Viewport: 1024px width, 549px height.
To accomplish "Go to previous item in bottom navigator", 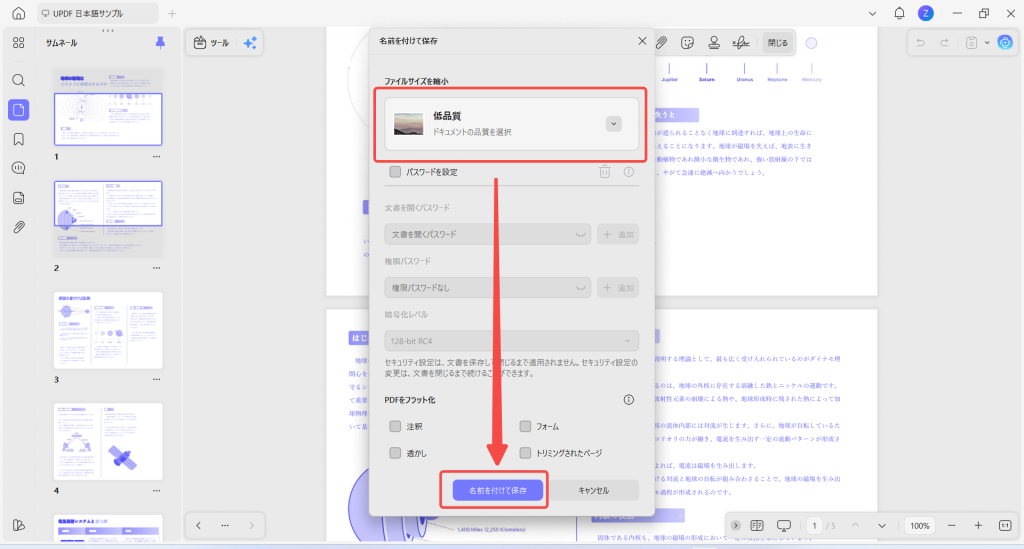I will pos(199,525).
